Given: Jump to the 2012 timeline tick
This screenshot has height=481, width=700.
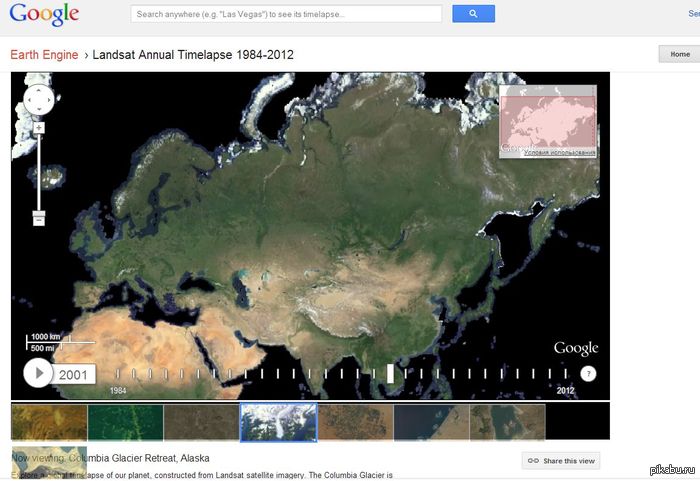Looking at the screenshot, I should (x=566, y=374).
